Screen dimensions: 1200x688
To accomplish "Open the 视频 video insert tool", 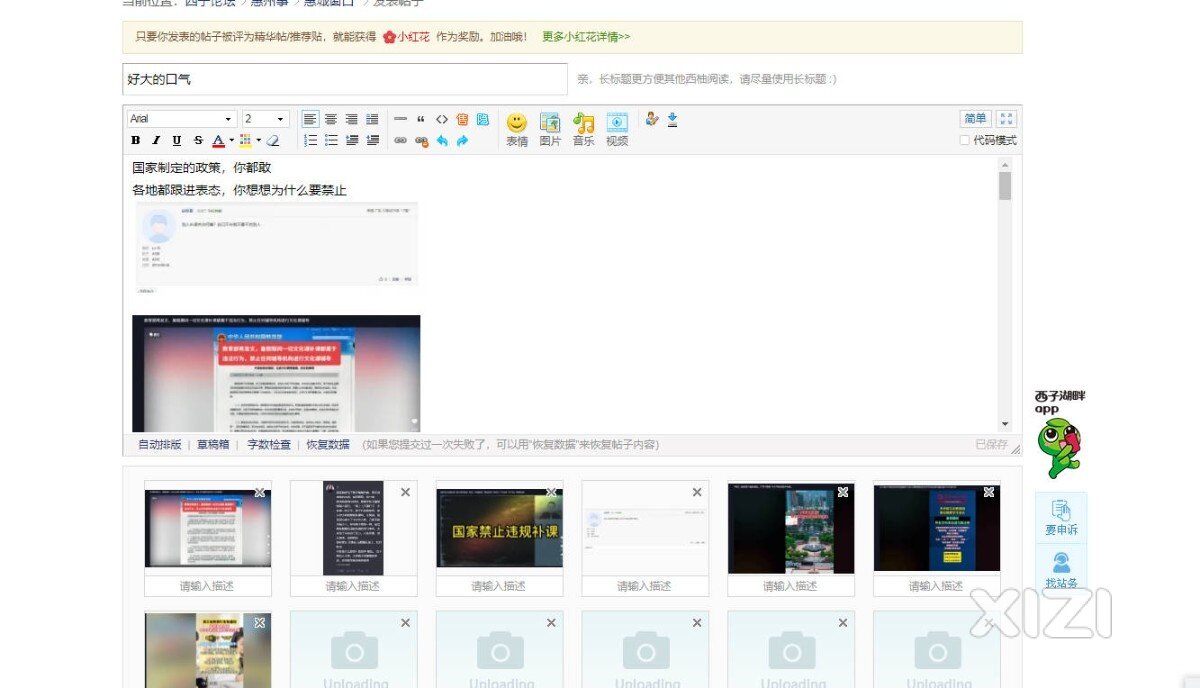I will pos(617,130).
